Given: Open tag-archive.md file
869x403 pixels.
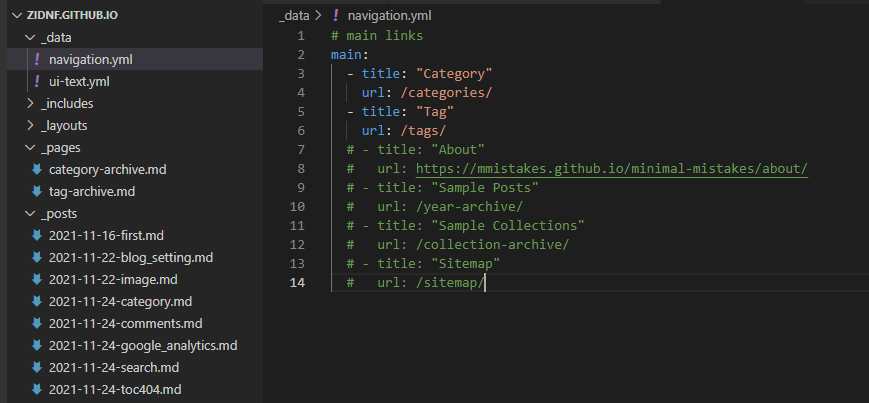Looking at the screenshot, I should 92,192.
